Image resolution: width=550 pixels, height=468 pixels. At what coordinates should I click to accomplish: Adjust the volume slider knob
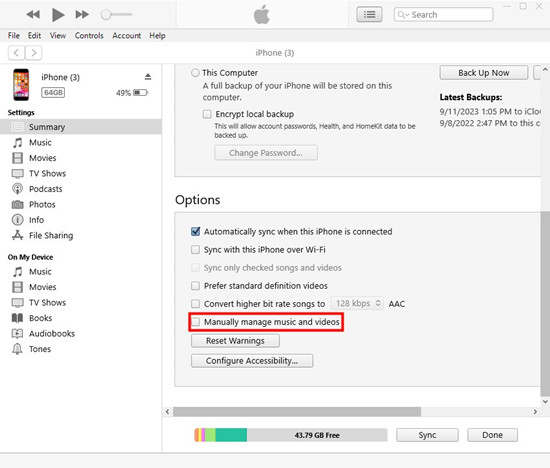tap(106, 14)
